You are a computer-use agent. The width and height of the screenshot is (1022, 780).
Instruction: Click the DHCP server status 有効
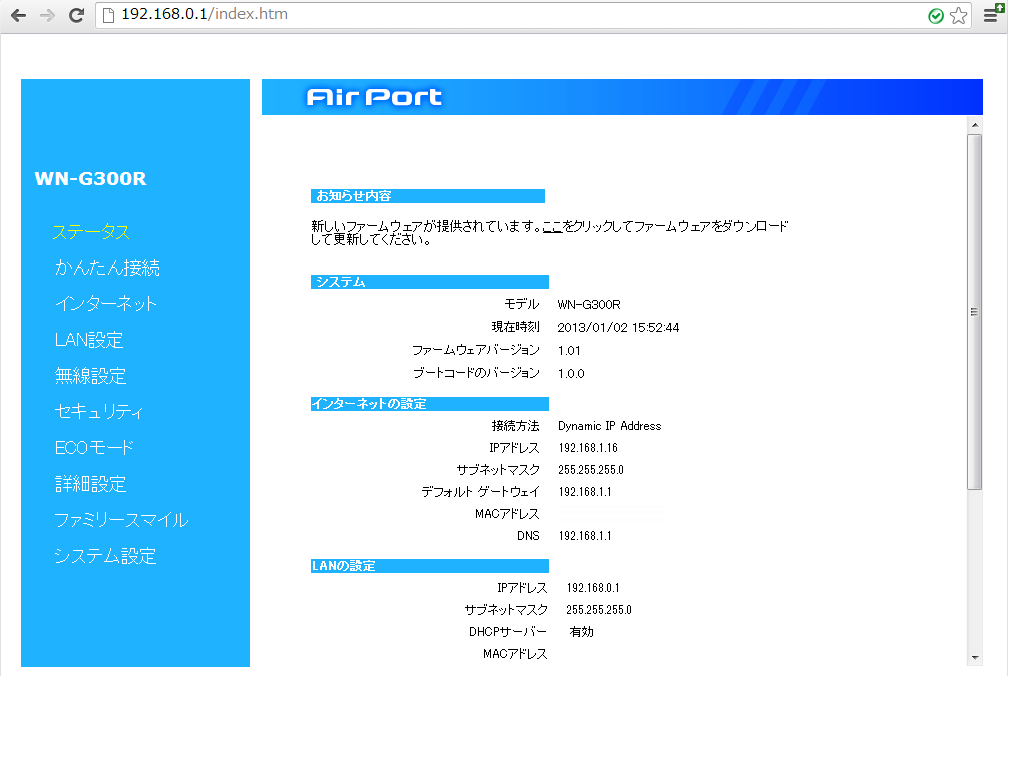point(581,632)
